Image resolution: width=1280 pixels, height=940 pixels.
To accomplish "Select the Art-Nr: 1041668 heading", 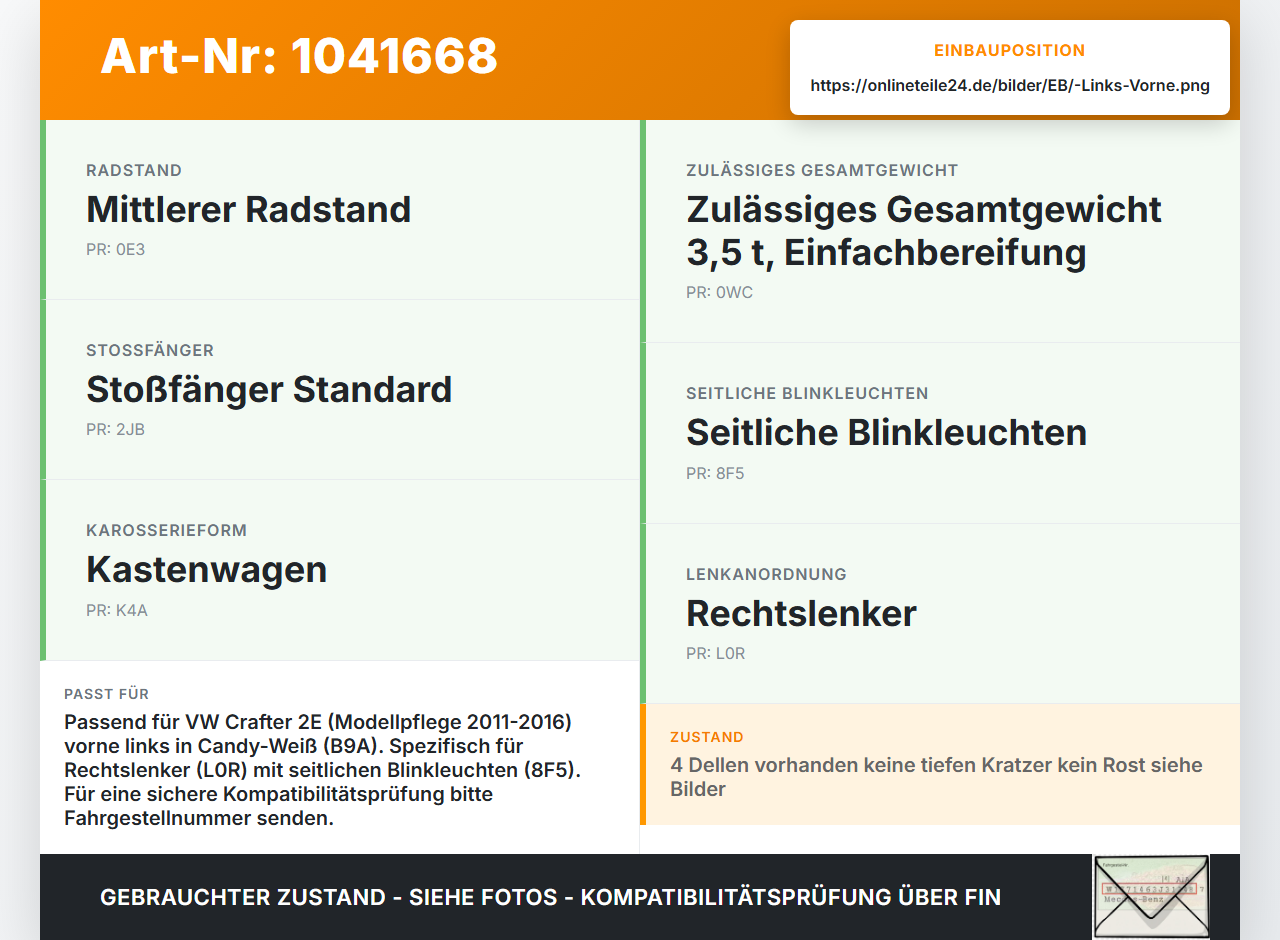I will pos(299,56).
